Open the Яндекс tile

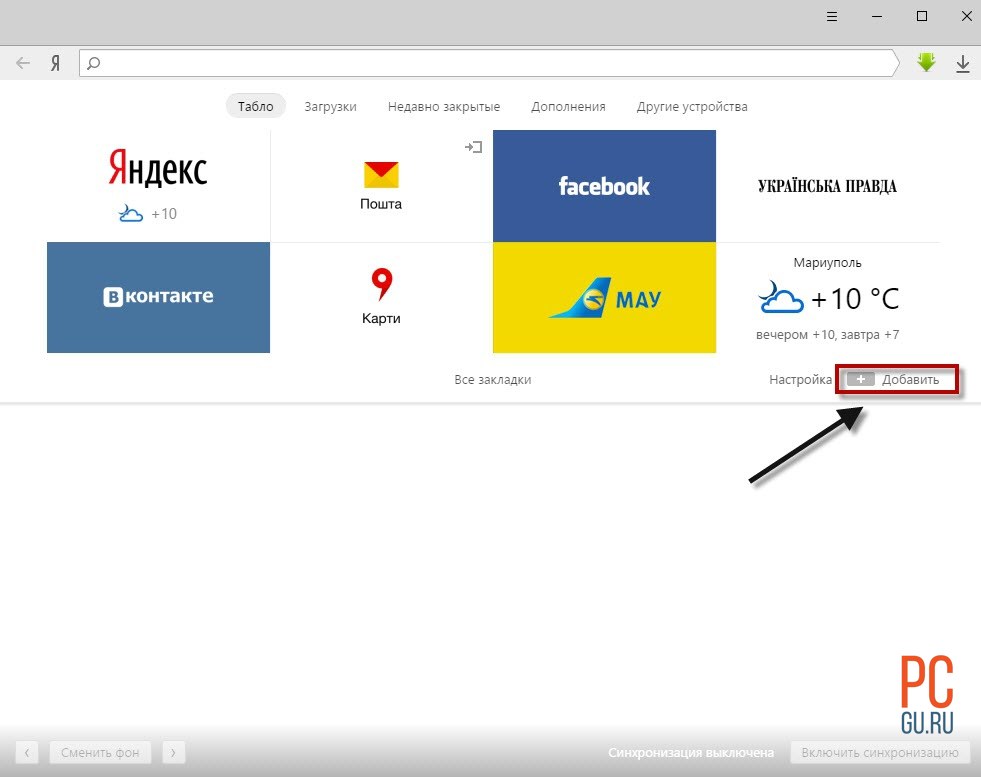pos(158,186)
